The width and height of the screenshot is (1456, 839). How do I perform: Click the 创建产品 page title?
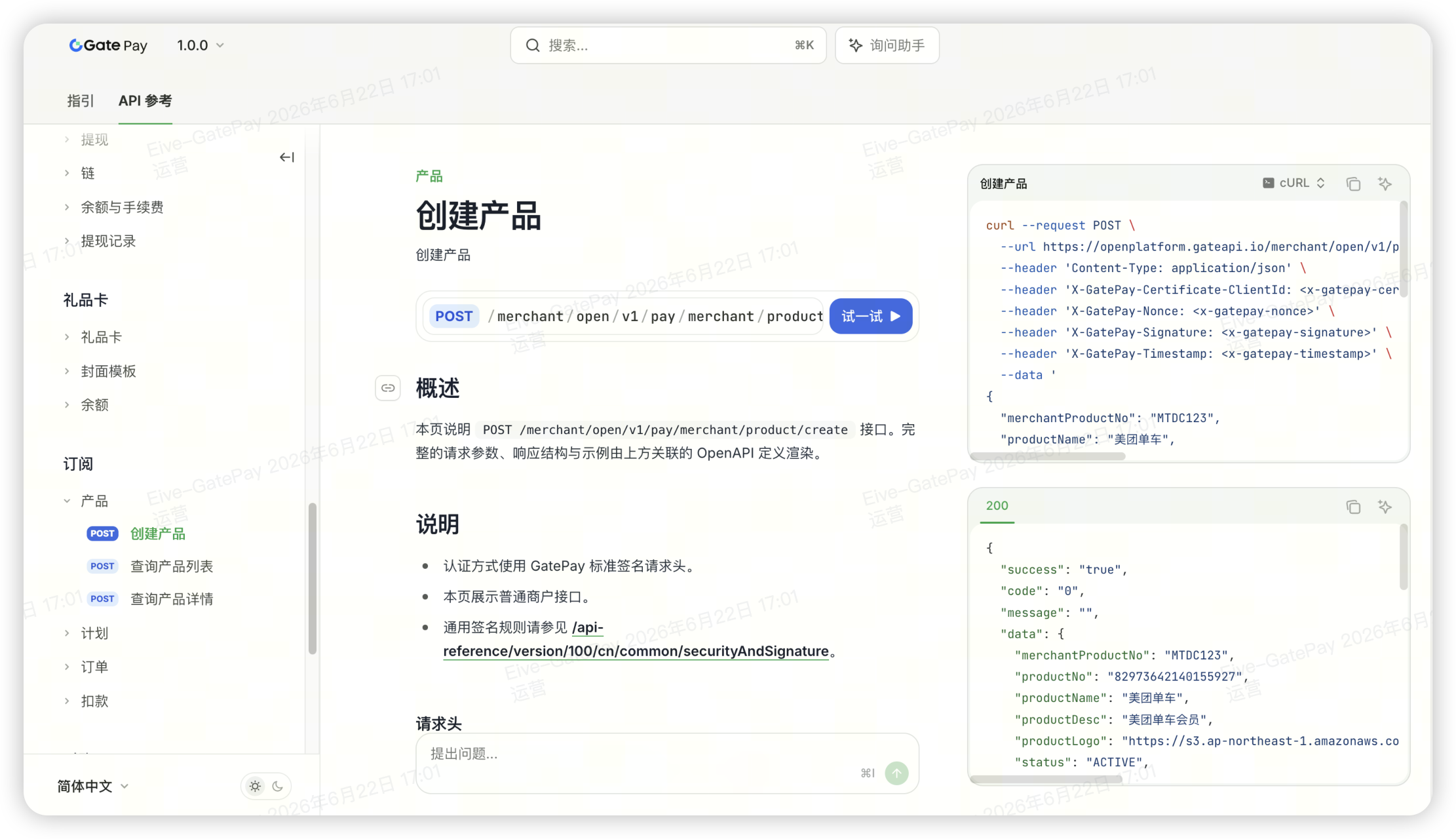tap(478, 216)
